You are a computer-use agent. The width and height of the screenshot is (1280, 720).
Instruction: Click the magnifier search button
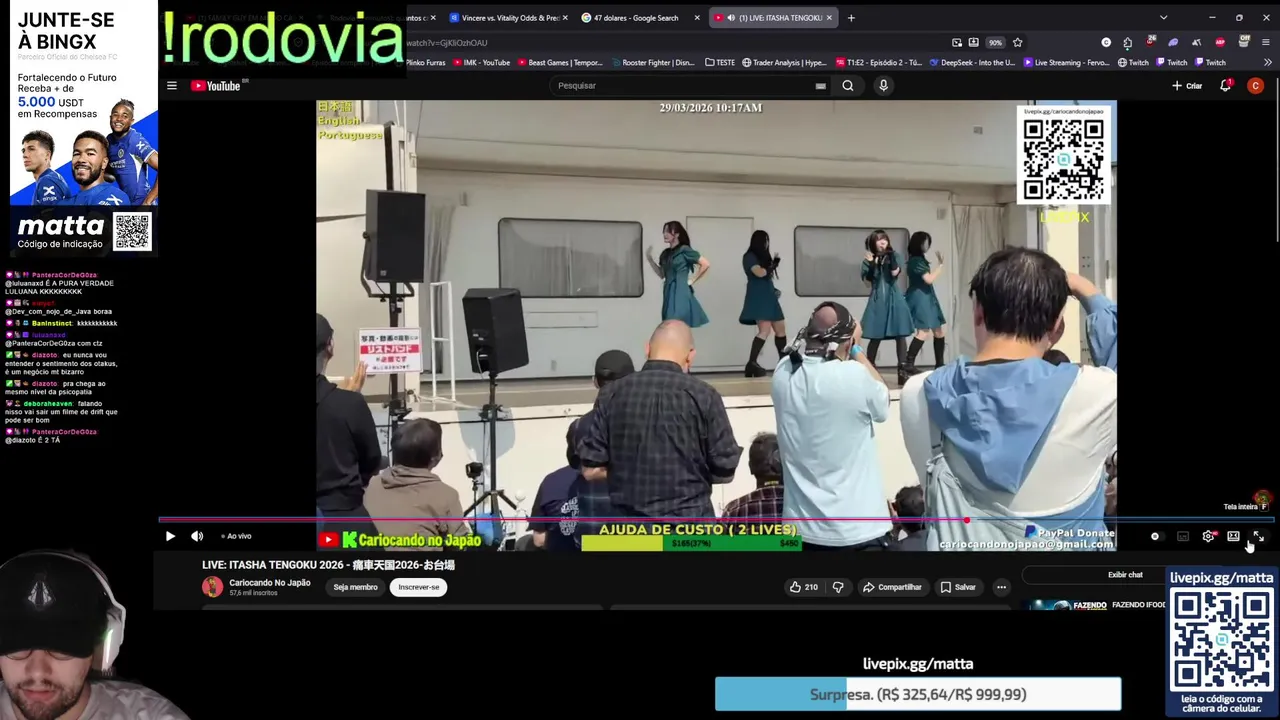[x=848, y=86]
